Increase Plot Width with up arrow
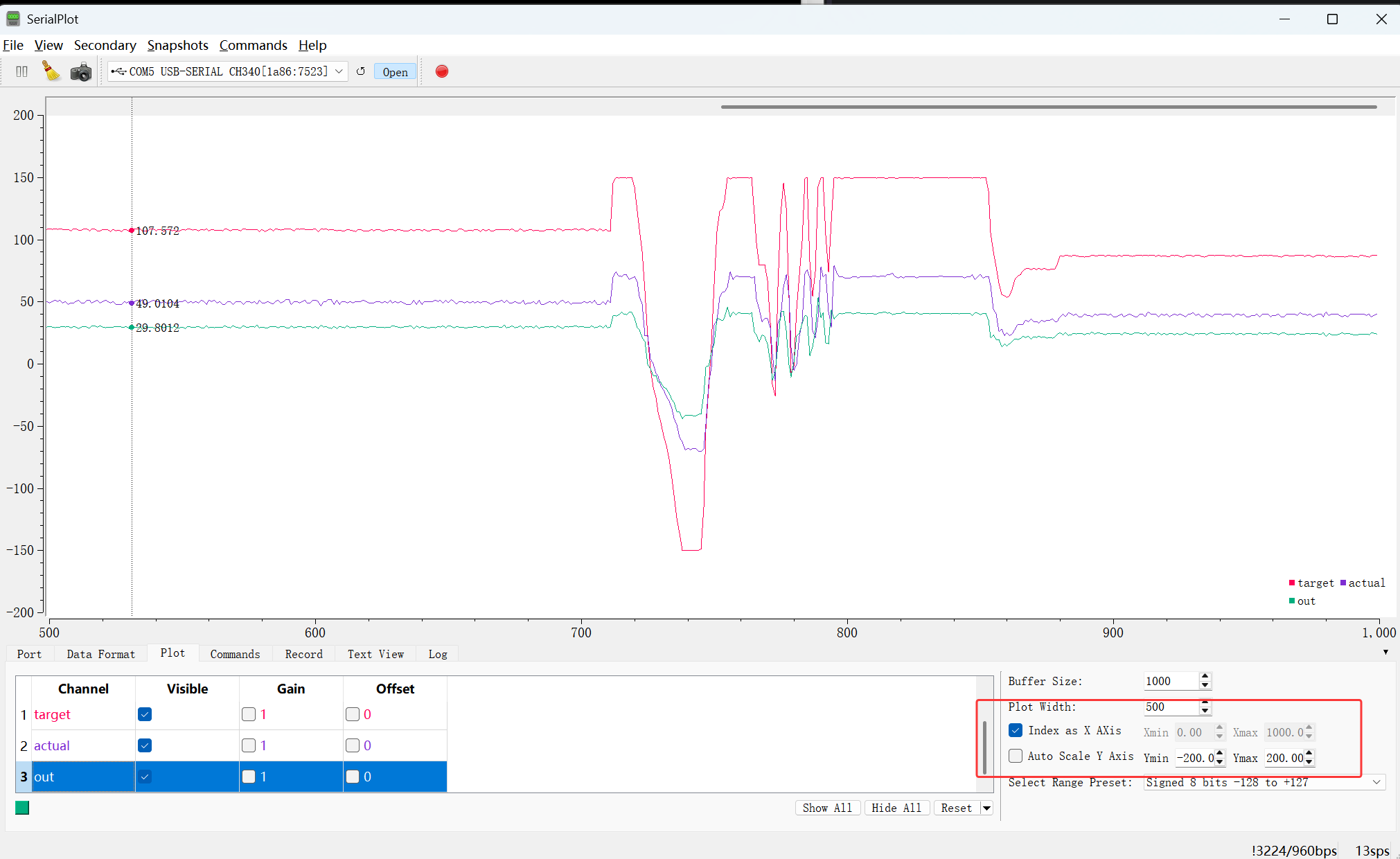The image size is (1400, 859). pyautogui.click(x=1205, y=702)
